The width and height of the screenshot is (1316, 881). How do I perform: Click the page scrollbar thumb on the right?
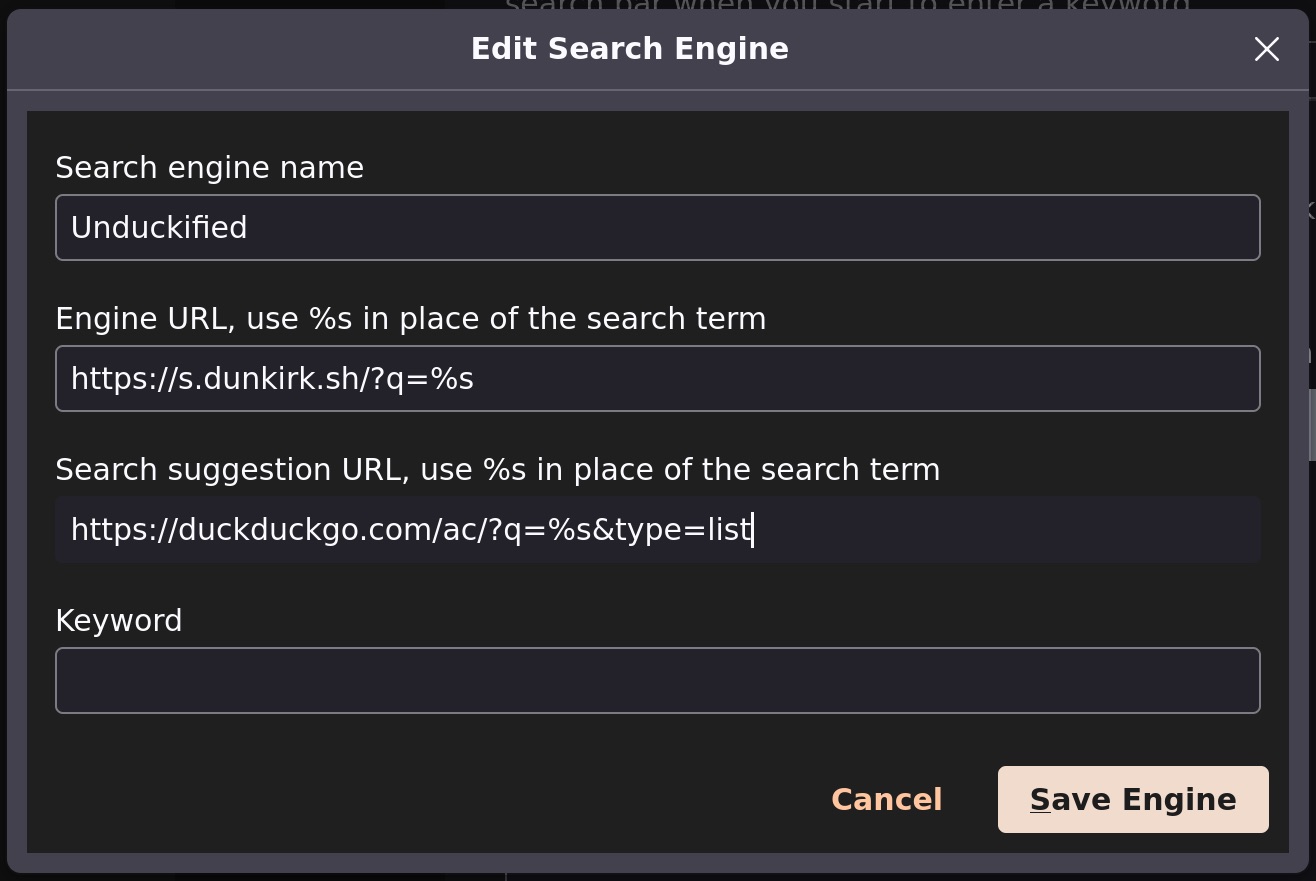pyautogui.click(x=1310, y=428)
